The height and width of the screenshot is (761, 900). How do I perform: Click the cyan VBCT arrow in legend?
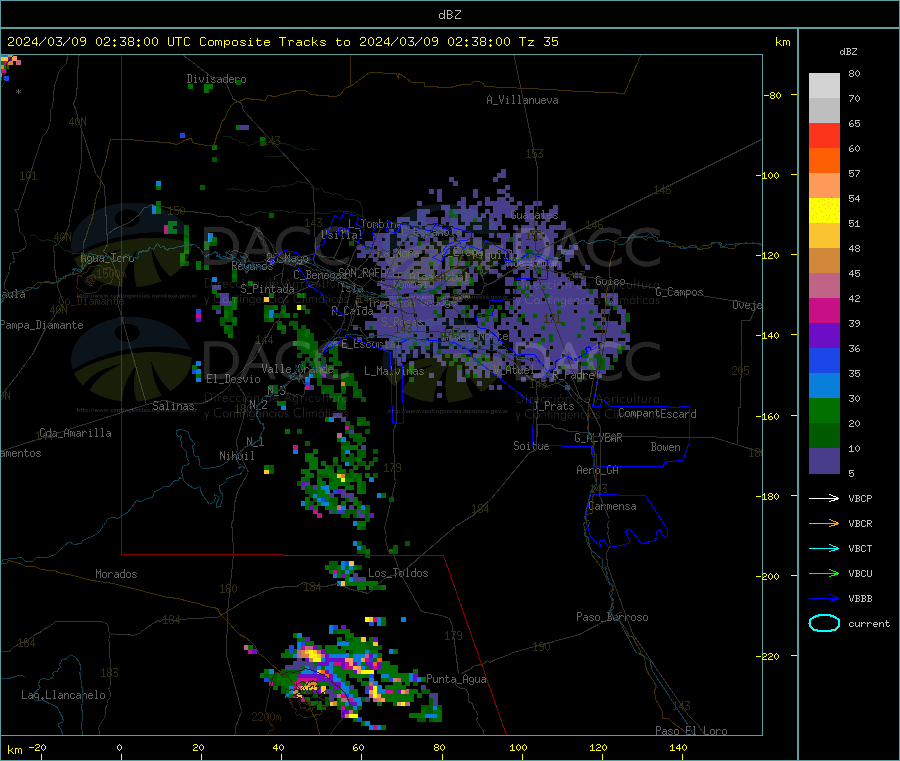(x=824, y=548)
